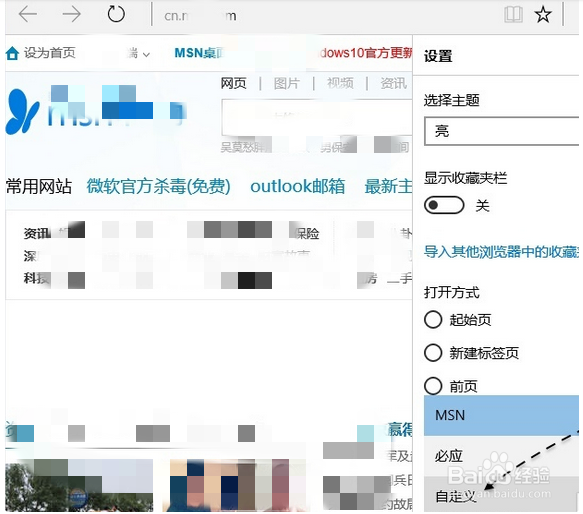
Task: Click the MSN桌面 link in top bar
Action: [x=199, y=53]
